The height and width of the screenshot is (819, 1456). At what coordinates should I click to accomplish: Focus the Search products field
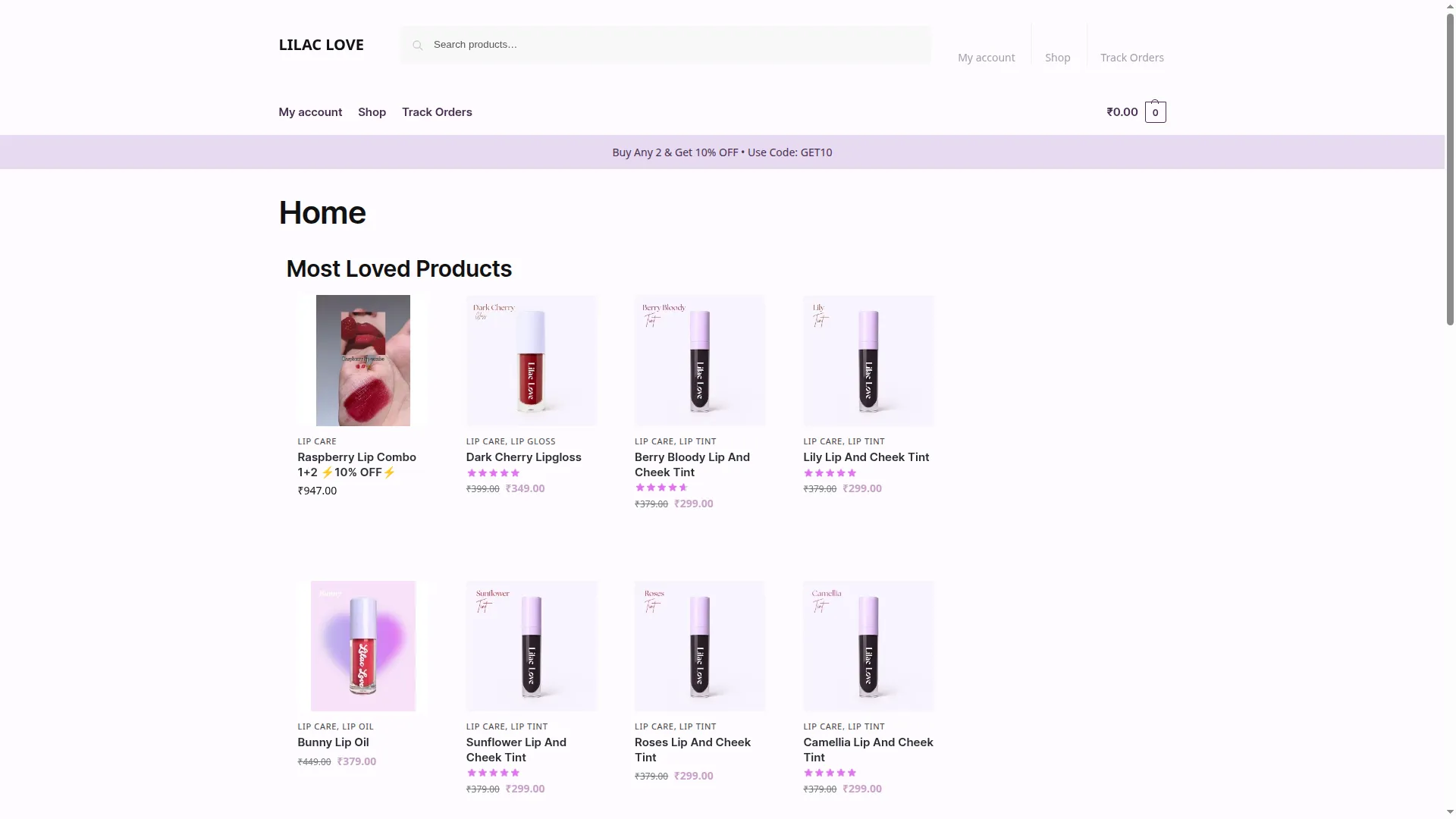pyautogui.click(x=666, y=45)
